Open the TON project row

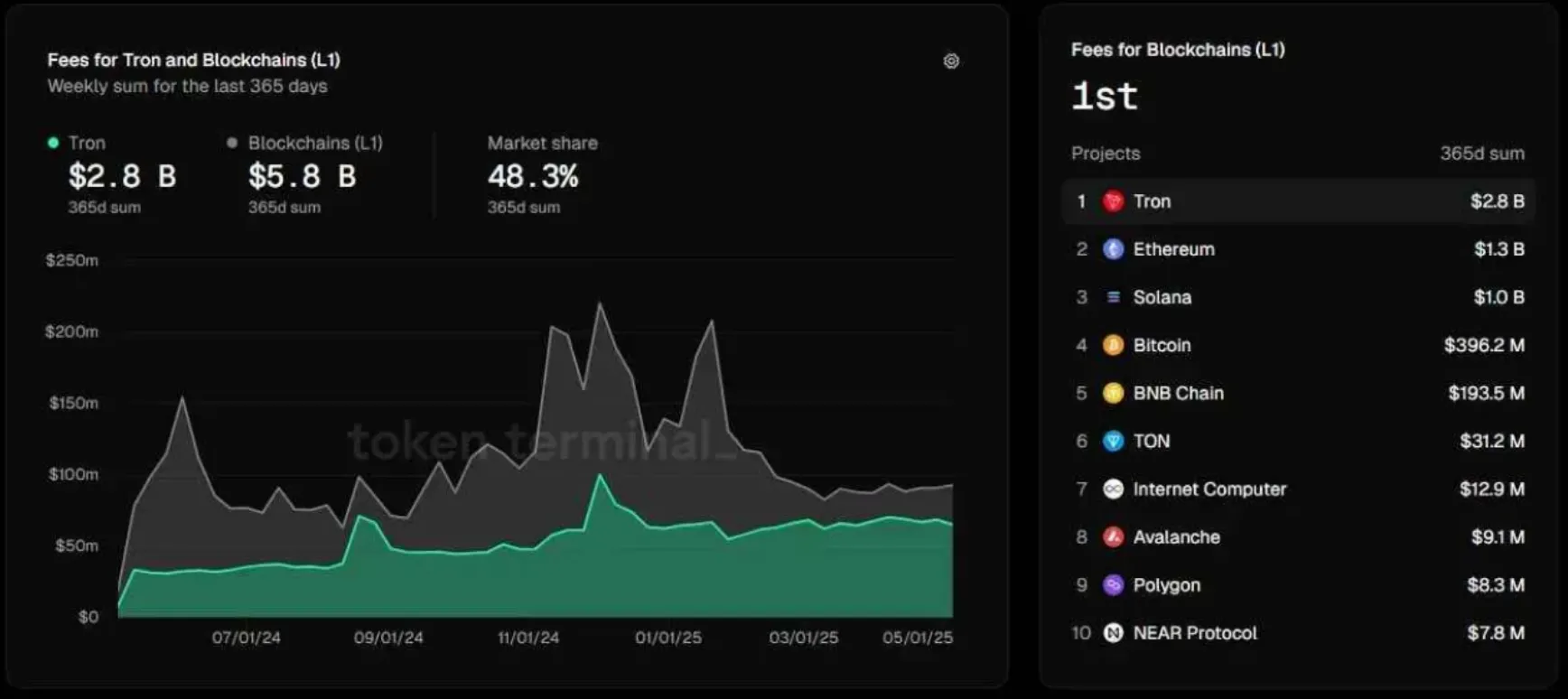[1299, 441]
